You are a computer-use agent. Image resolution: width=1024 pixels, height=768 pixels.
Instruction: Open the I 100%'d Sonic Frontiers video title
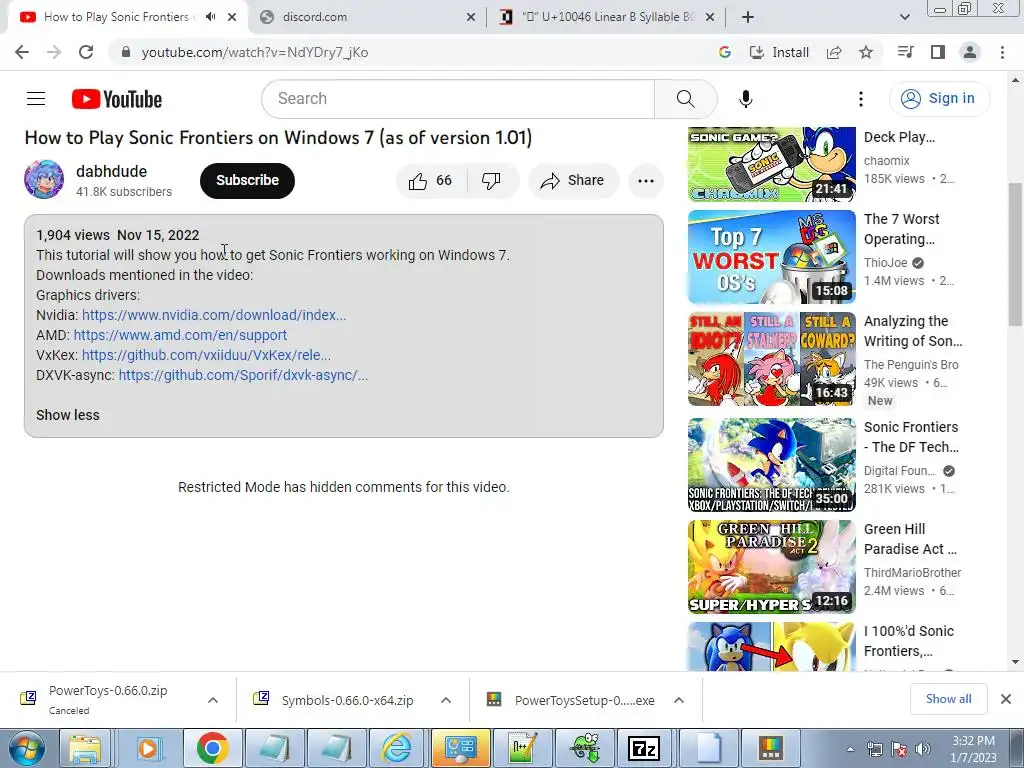tap(909, 641)
